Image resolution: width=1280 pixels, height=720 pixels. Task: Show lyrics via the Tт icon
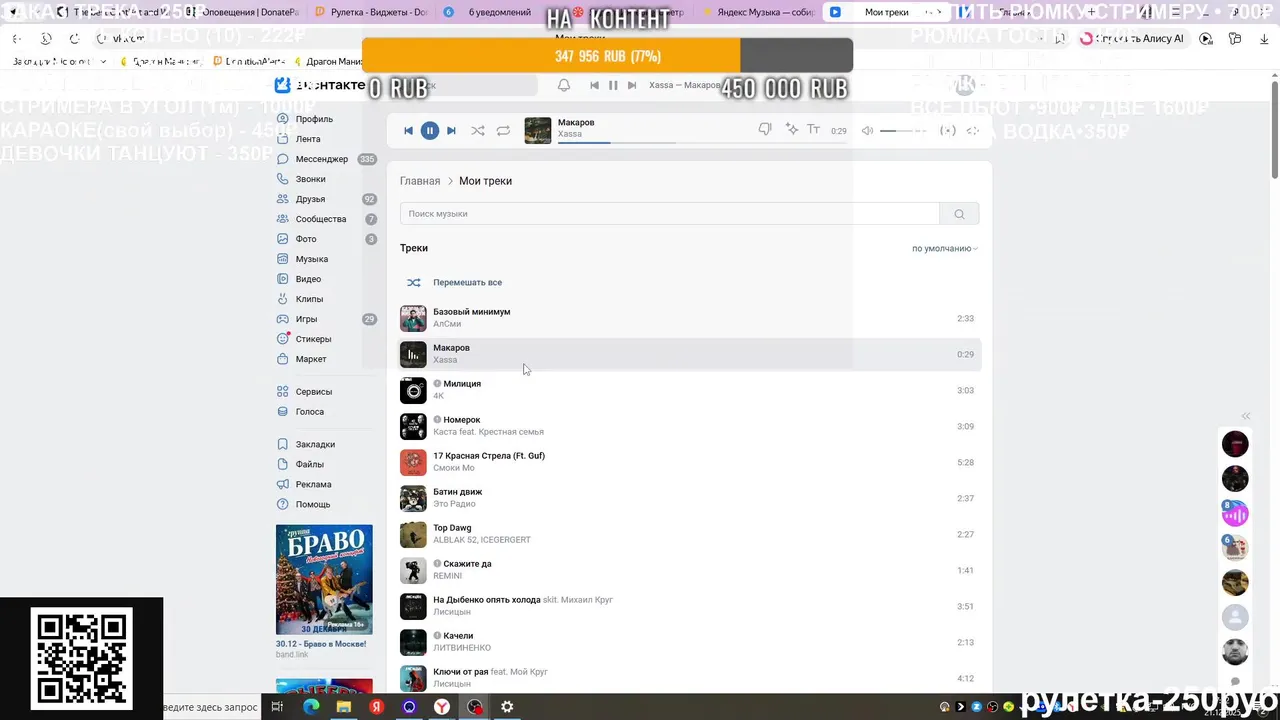pyautogui.click(x=813, y=129)
